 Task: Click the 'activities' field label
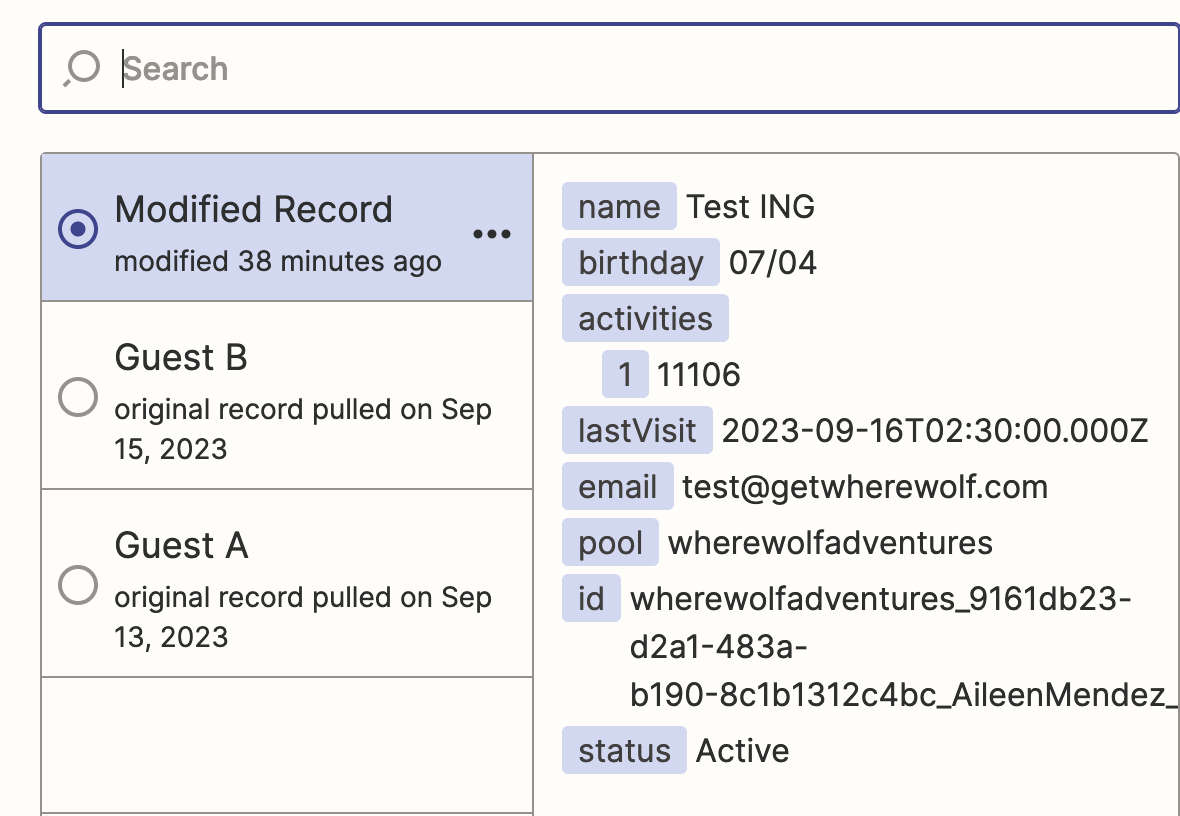[x=645, y=318]
